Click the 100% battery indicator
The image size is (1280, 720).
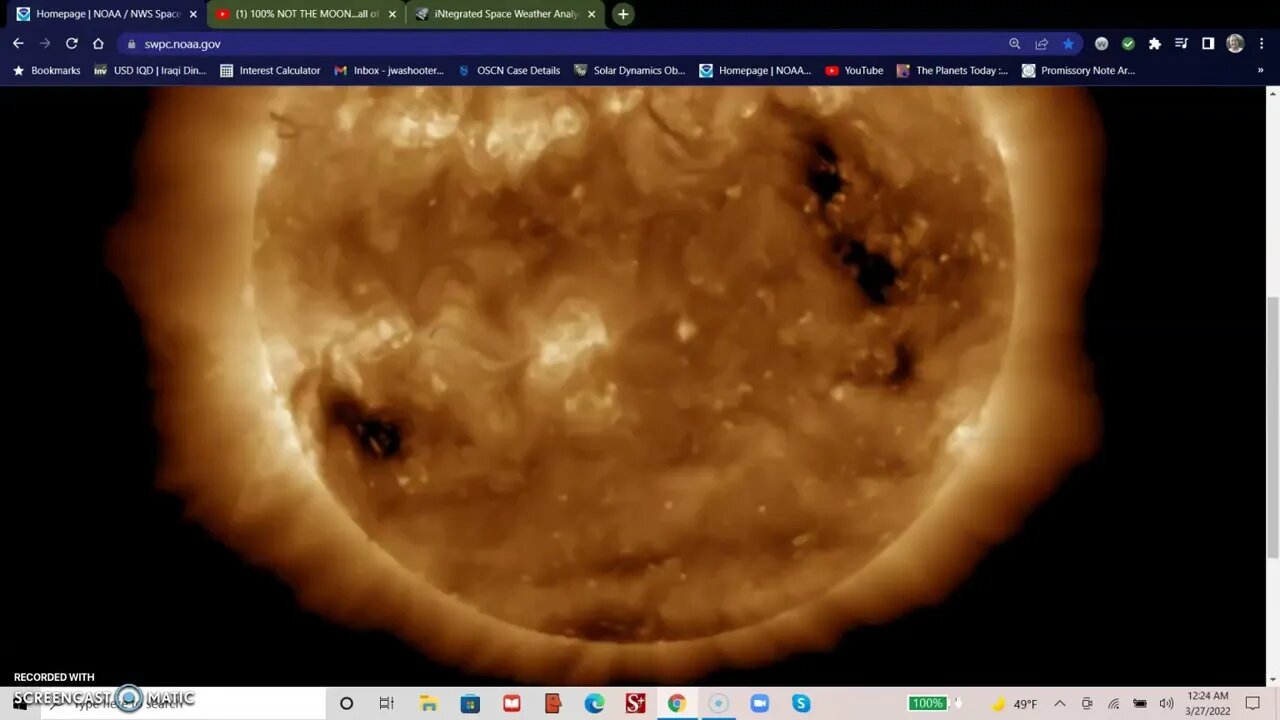[x=927, y=703]
